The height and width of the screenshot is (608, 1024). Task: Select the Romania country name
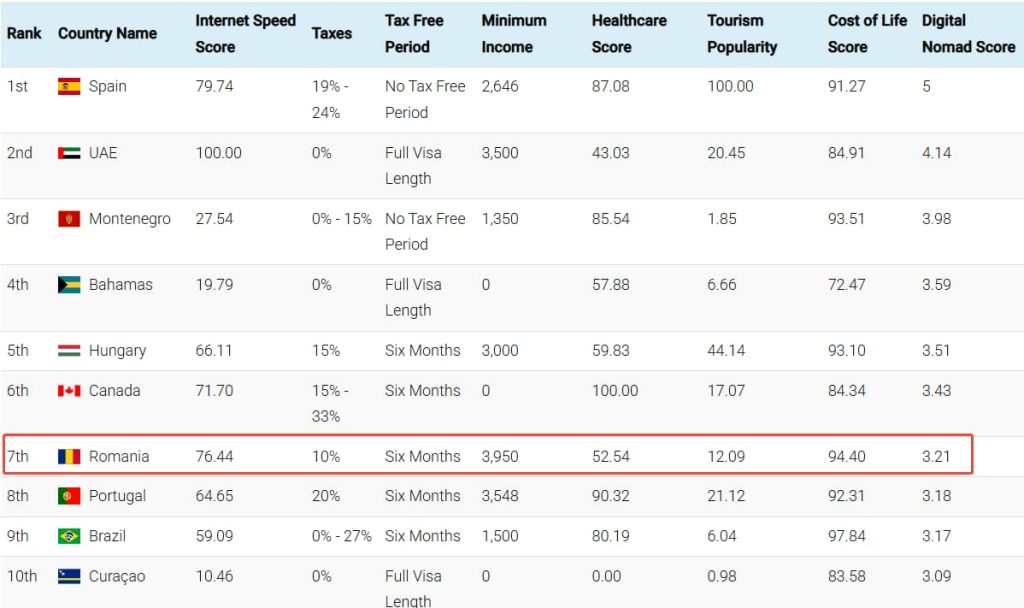pos(119,457)
